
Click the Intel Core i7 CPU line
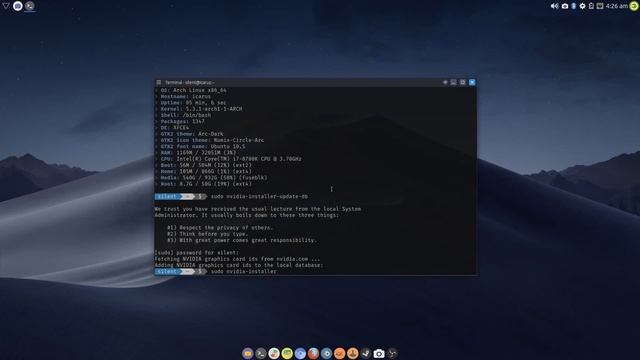[x=231, y=159]
